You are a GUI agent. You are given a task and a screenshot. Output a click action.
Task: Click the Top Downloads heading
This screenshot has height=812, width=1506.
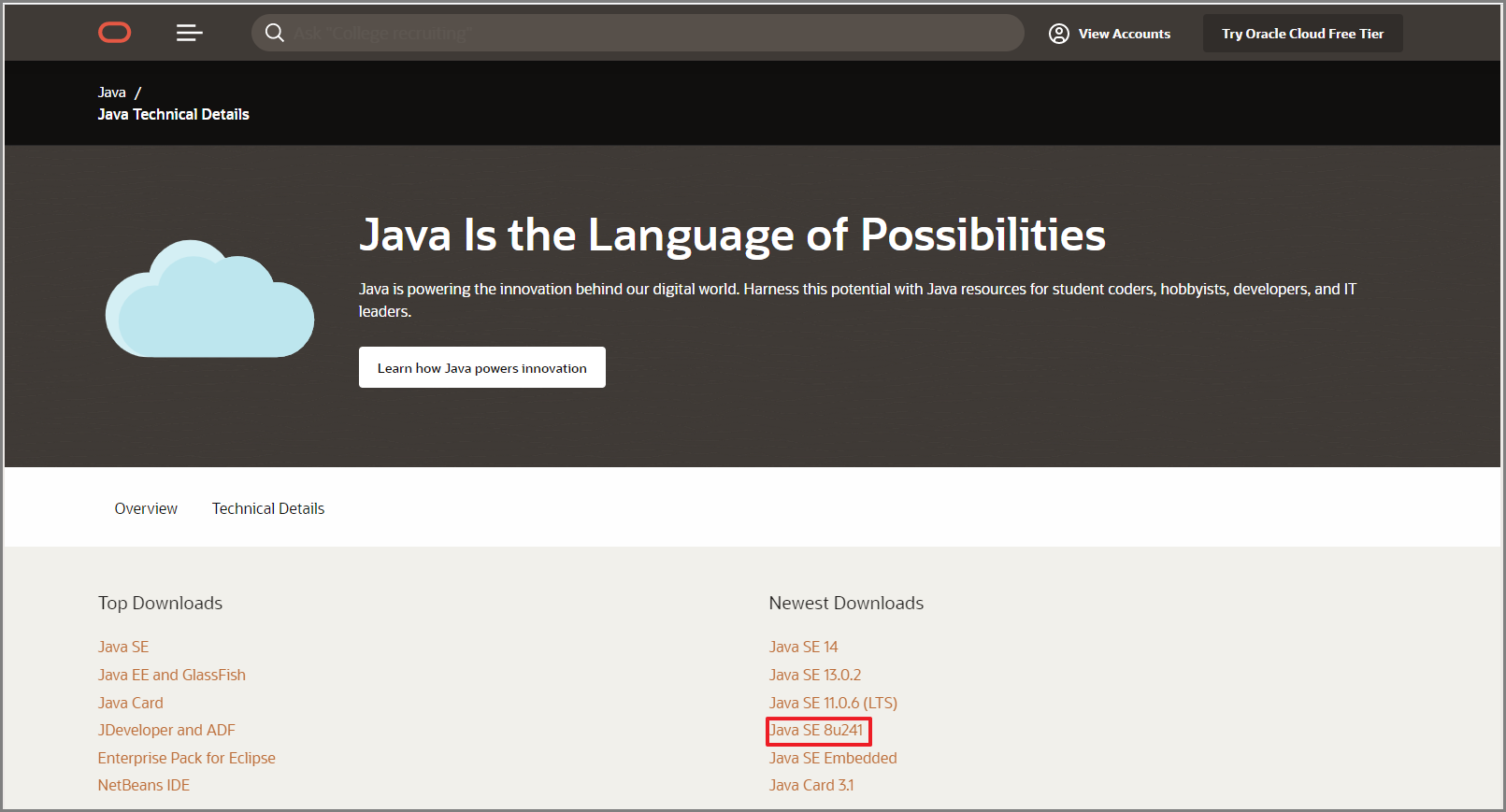click(160, 603)
